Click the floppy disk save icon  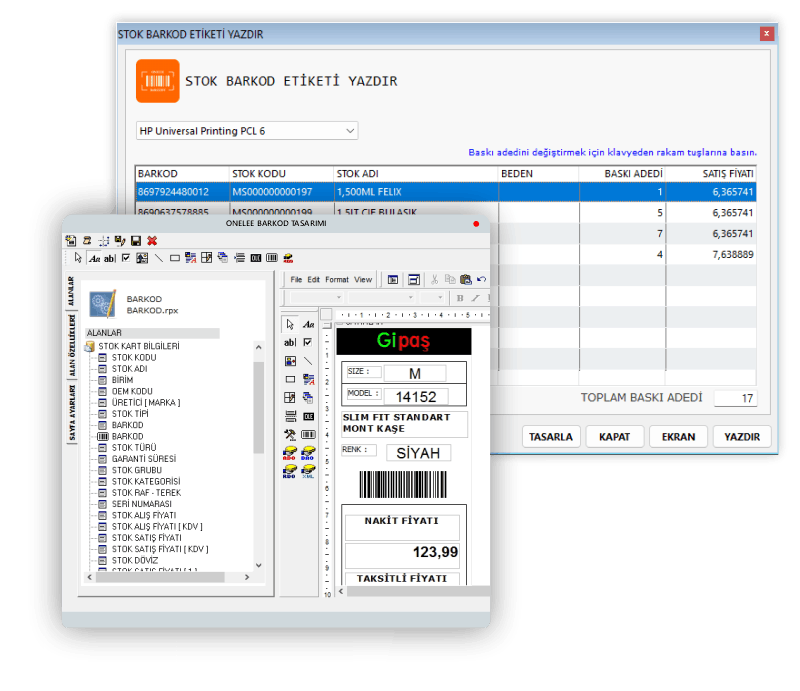click(x=136, y=240)
